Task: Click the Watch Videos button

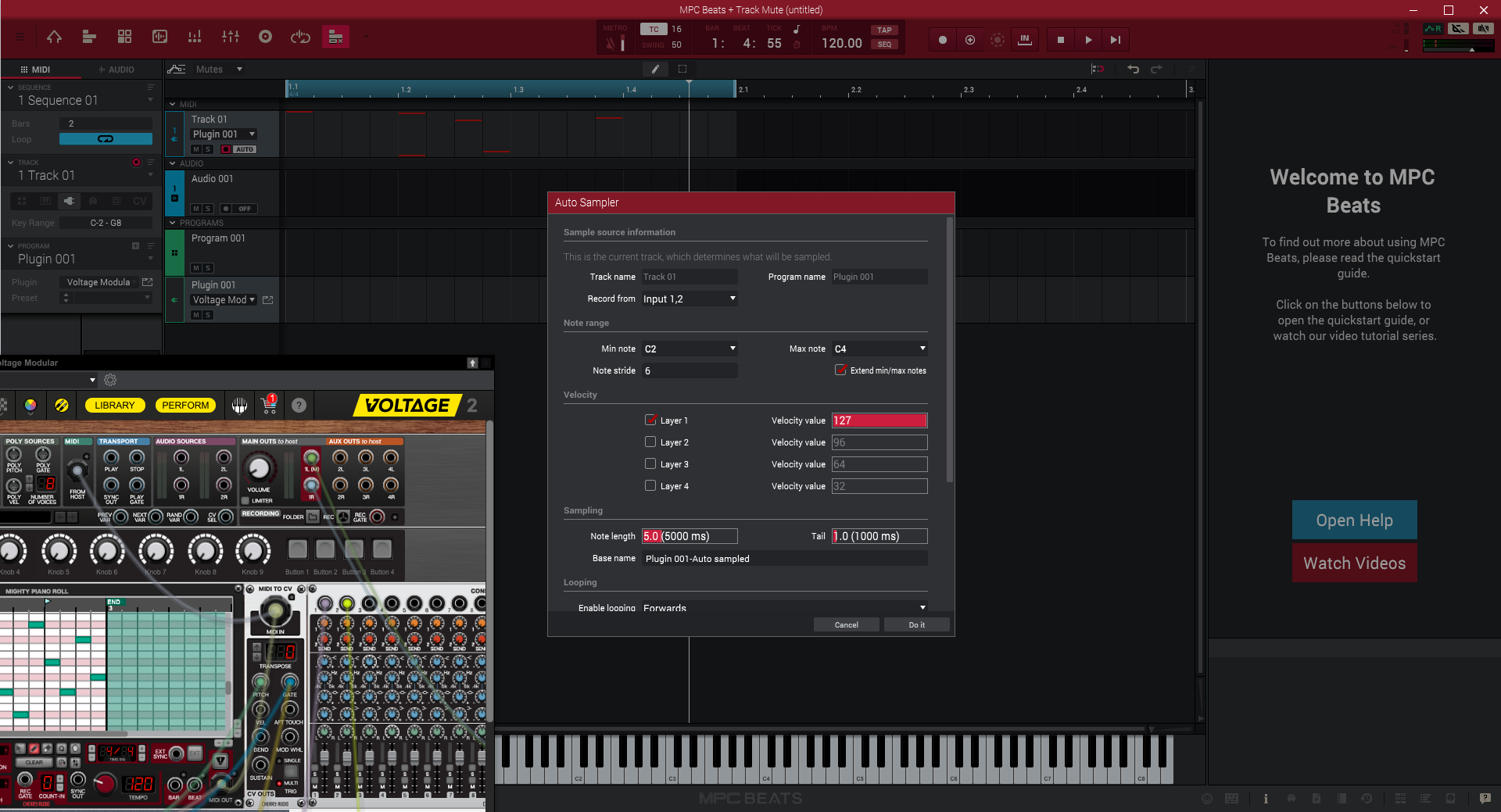Action: click(x=1354, y=563)
